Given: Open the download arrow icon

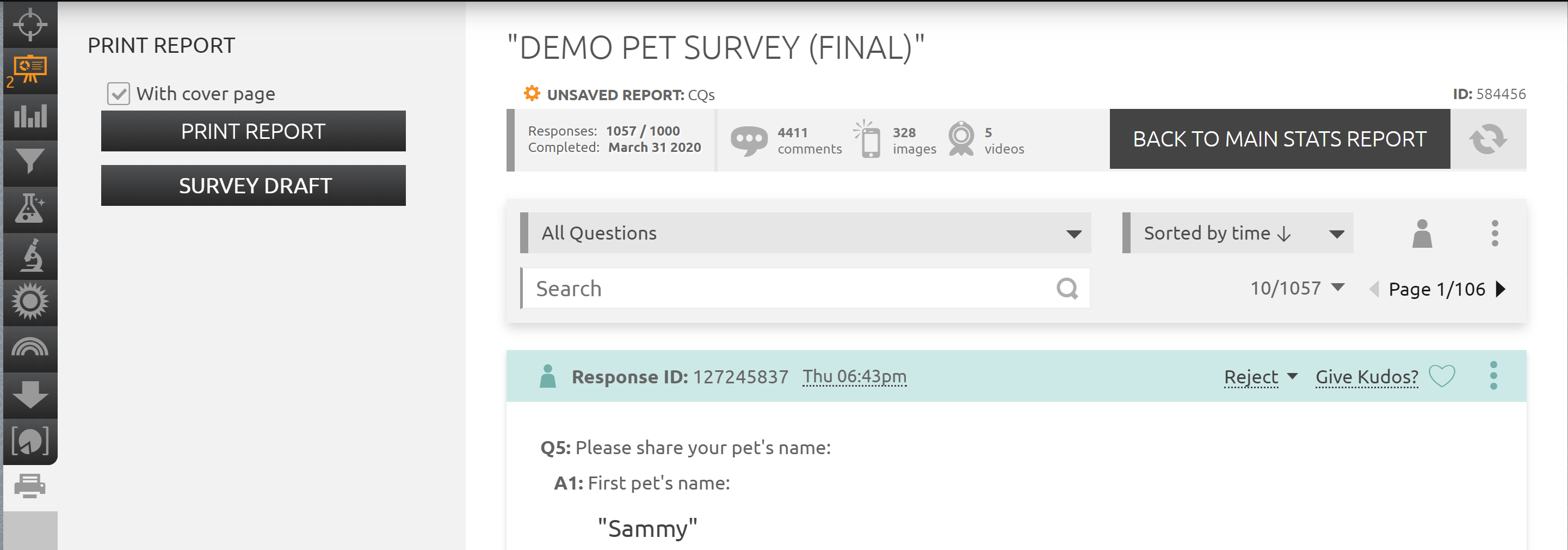Looking at the screenshot, I should point(30,394).
